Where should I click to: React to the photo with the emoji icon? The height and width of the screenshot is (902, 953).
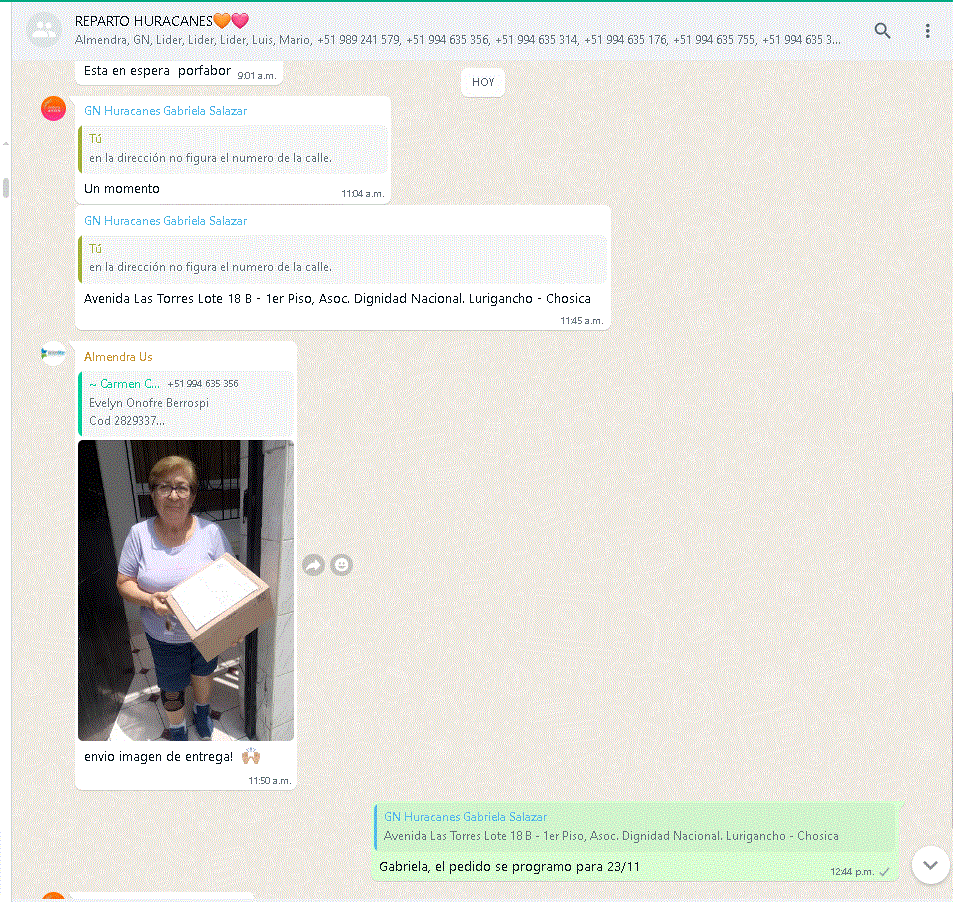[342, 565]
